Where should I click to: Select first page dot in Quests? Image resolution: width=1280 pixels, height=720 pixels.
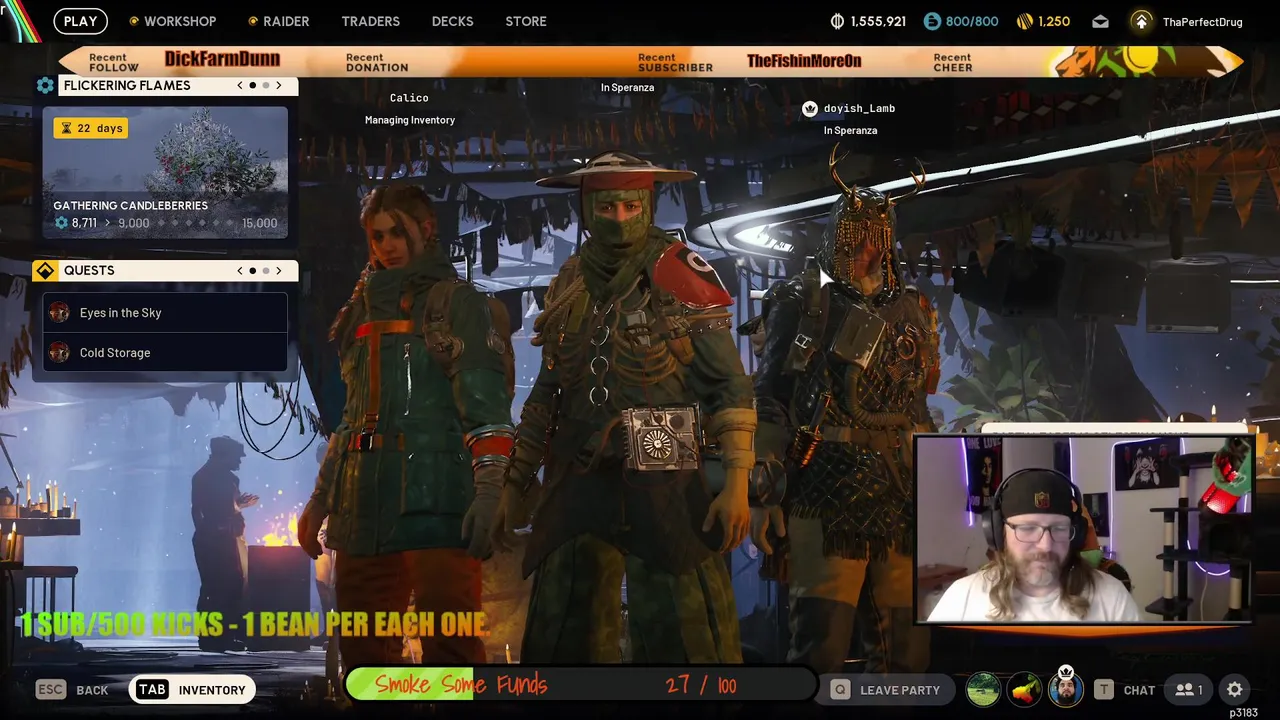coord(253,271)
